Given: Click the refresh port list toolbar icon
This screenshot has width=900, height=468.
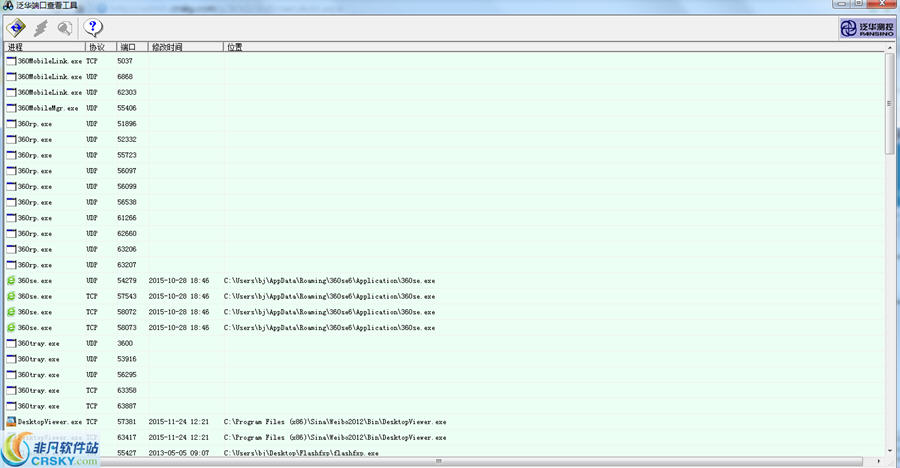Looking at the screenshot, I should [x=16, y=28].
